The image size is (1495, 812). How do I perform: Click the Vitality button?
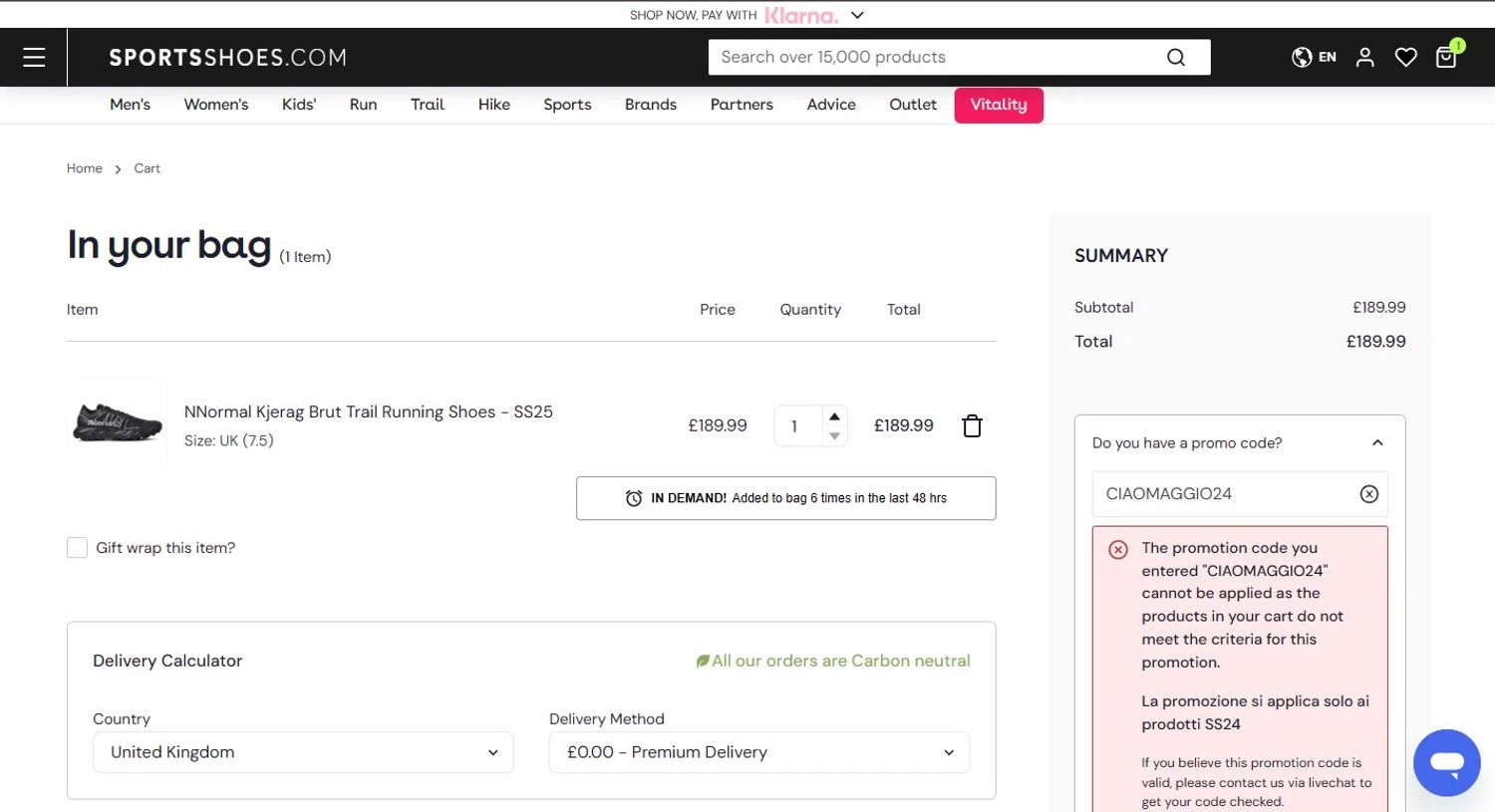[999, 105]
